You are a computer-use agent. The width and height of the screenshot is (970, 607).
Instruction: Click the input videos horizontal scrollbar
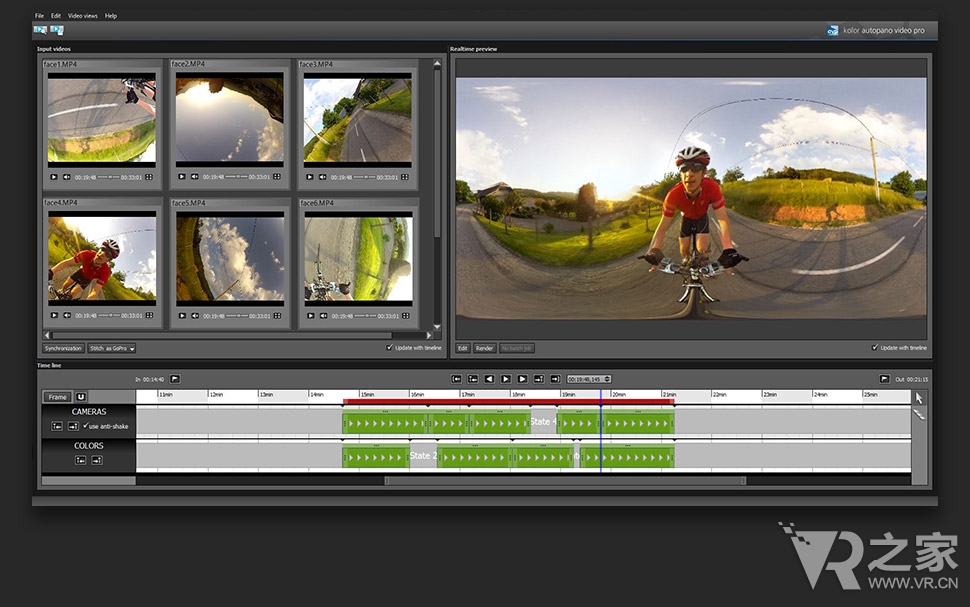tap(223, 335)
